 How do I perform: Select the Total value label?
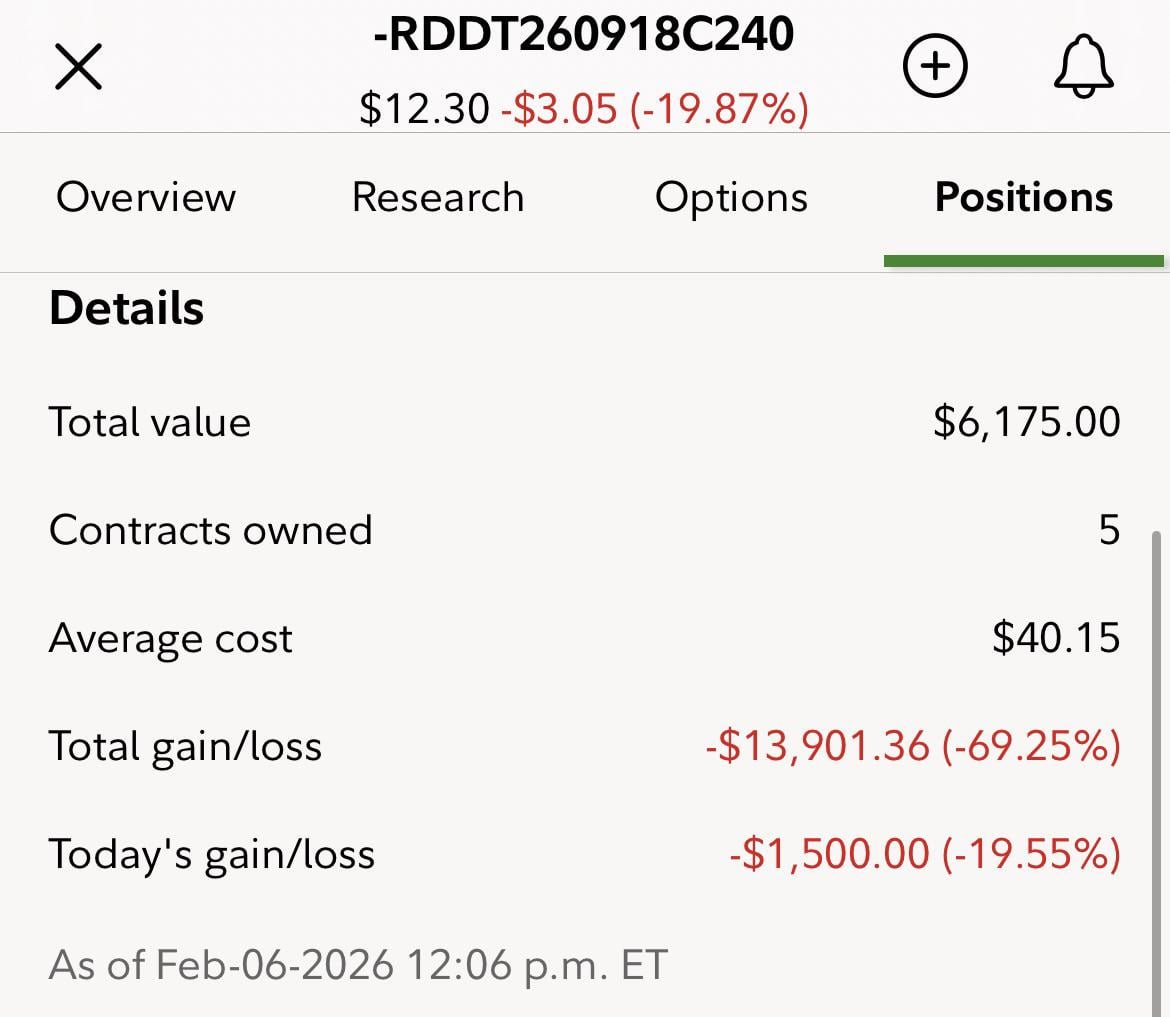coord(150,422)
